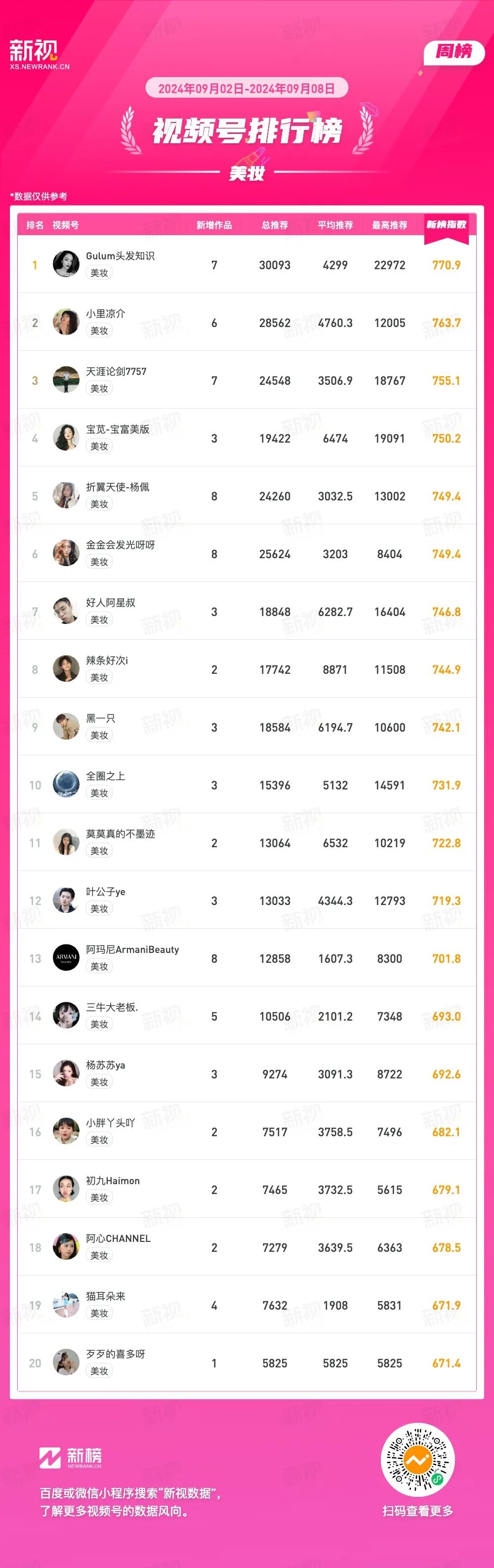The image size is (494, 1568).
Task: Open the 小里凉介 profile avatar
Action: point(66,322)
